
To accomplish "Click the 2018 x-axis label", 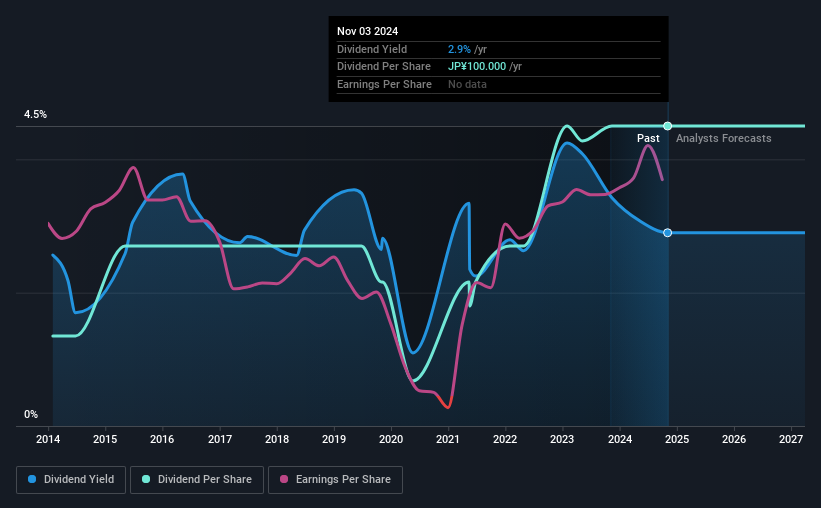I will 277,439.
